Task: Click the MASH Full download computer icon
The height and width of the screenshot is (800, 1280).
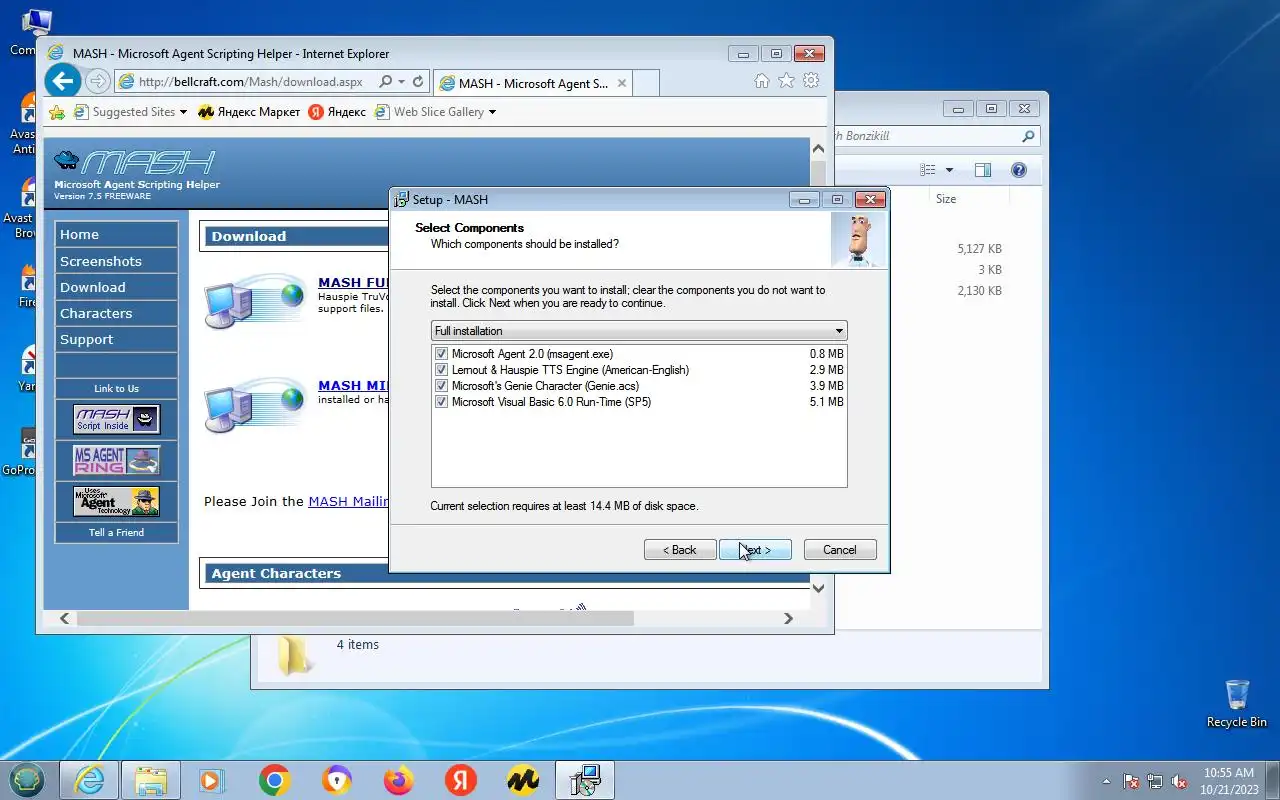Action: click(x=253, y=301)
